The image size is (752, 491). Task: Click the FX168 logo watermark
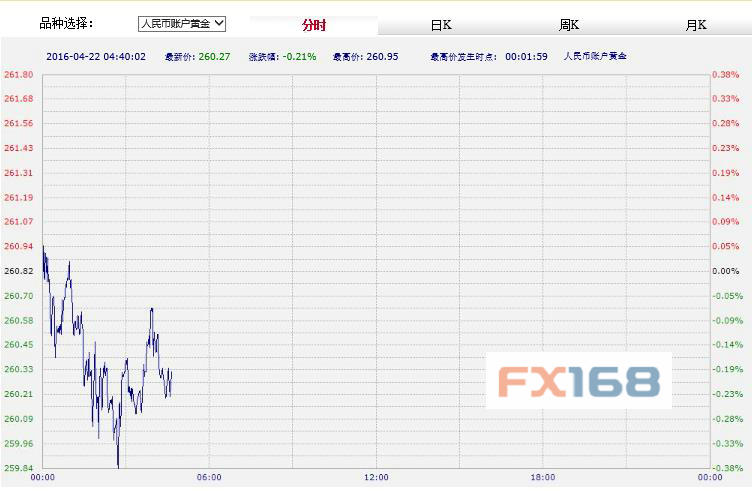click(x=579, y=380)
